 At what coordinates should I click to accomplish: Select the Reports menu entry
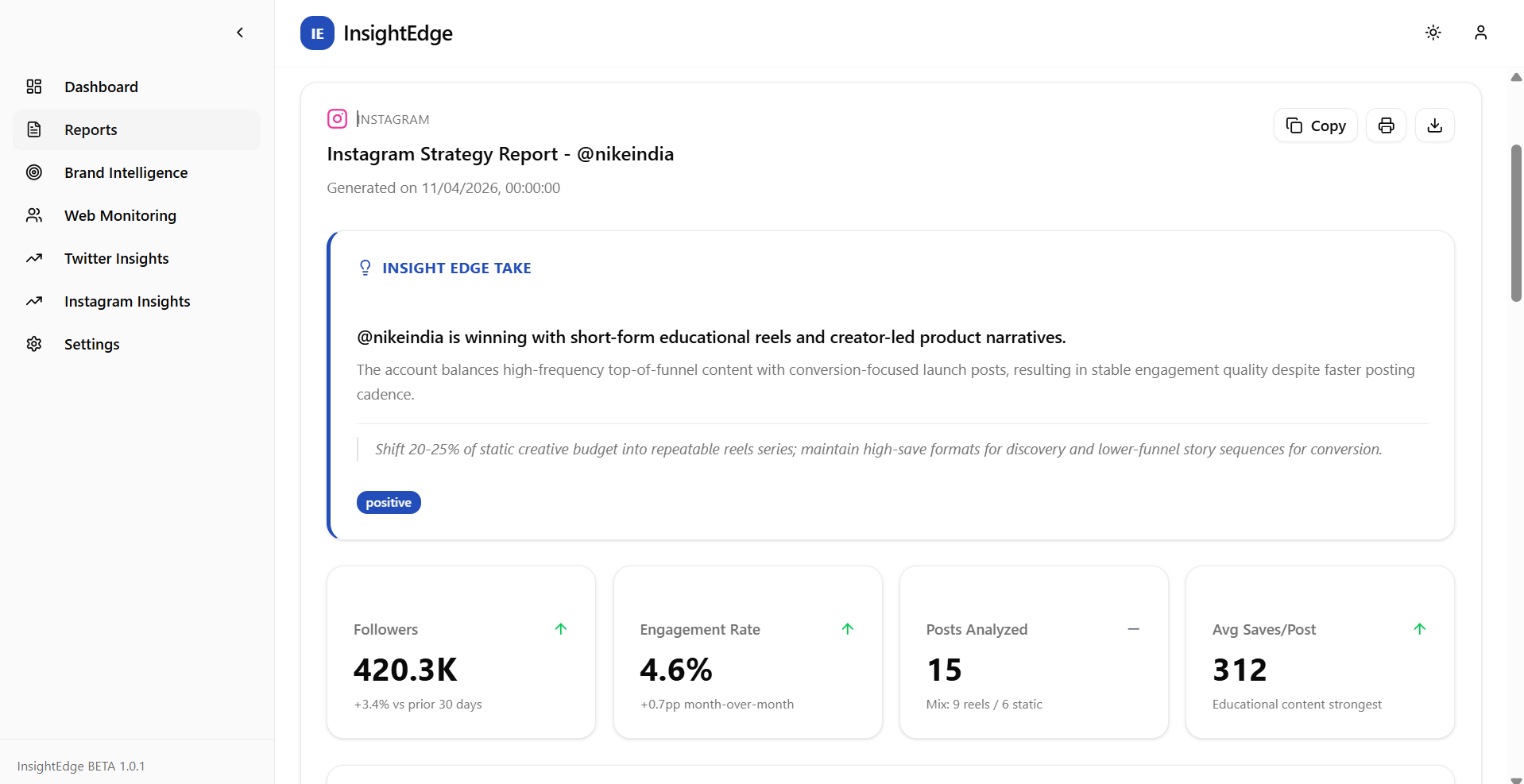click(90, 129)
